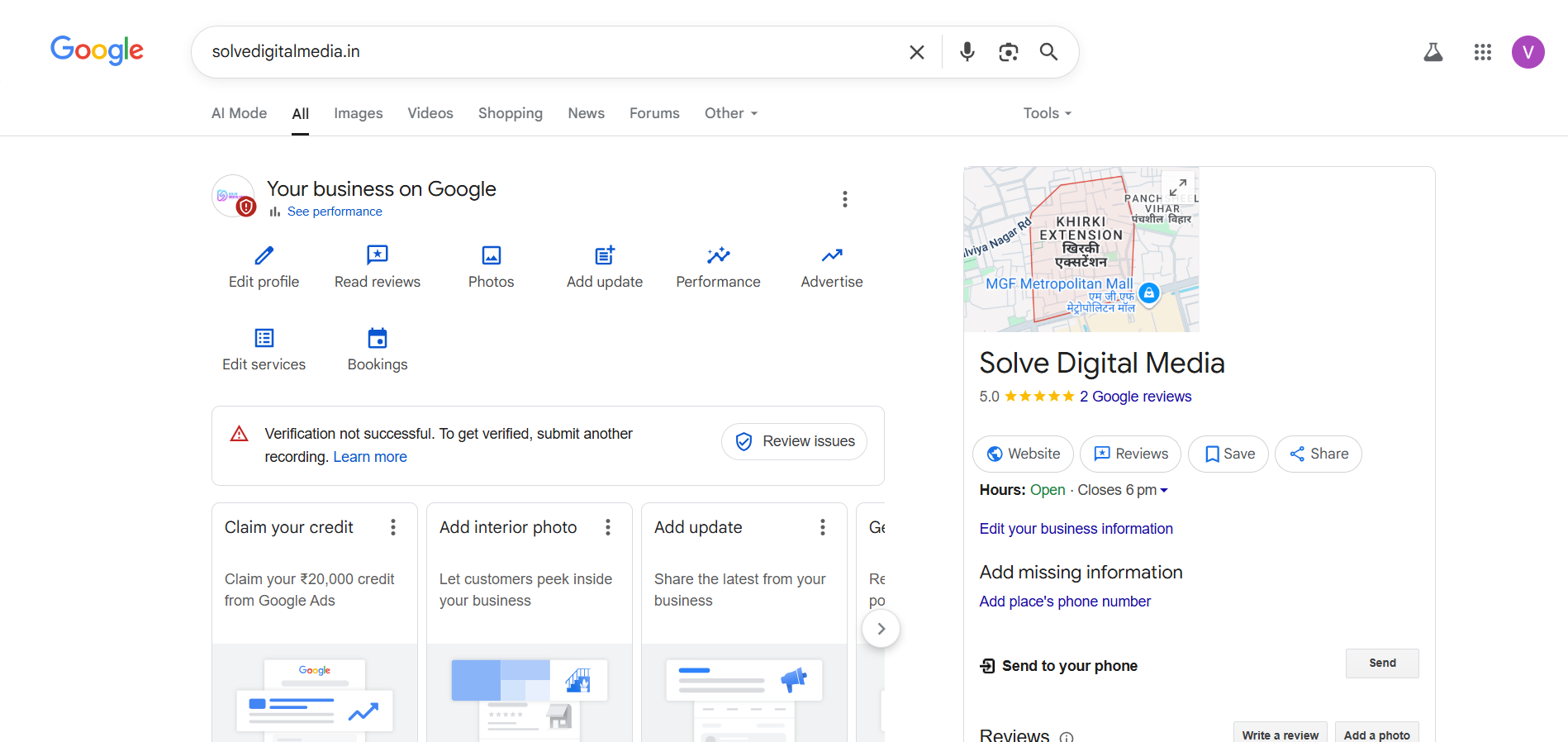Follow the Learn more verification link

[x=370, y=457]
